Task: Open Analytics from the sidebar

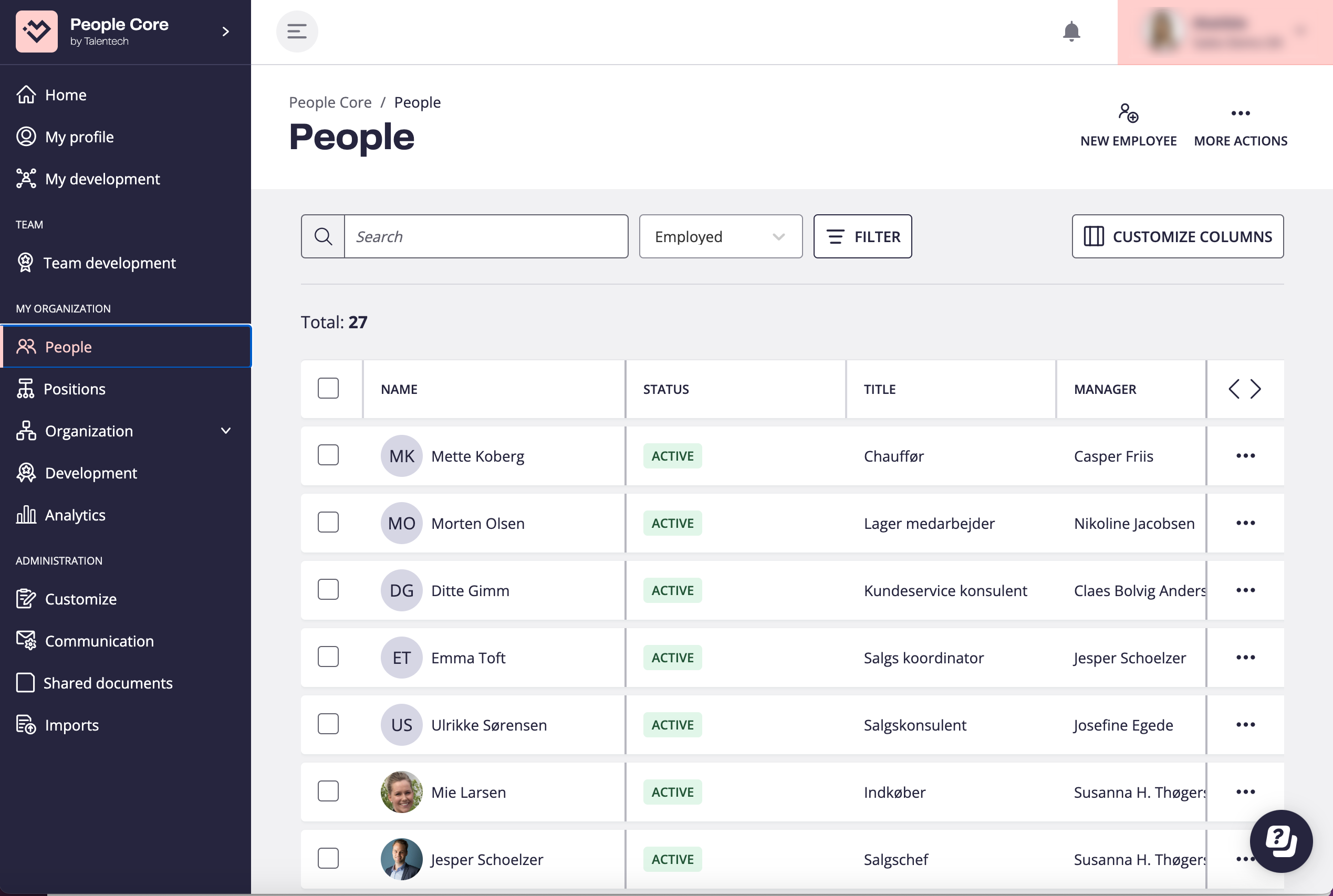Action: point(75,515)
